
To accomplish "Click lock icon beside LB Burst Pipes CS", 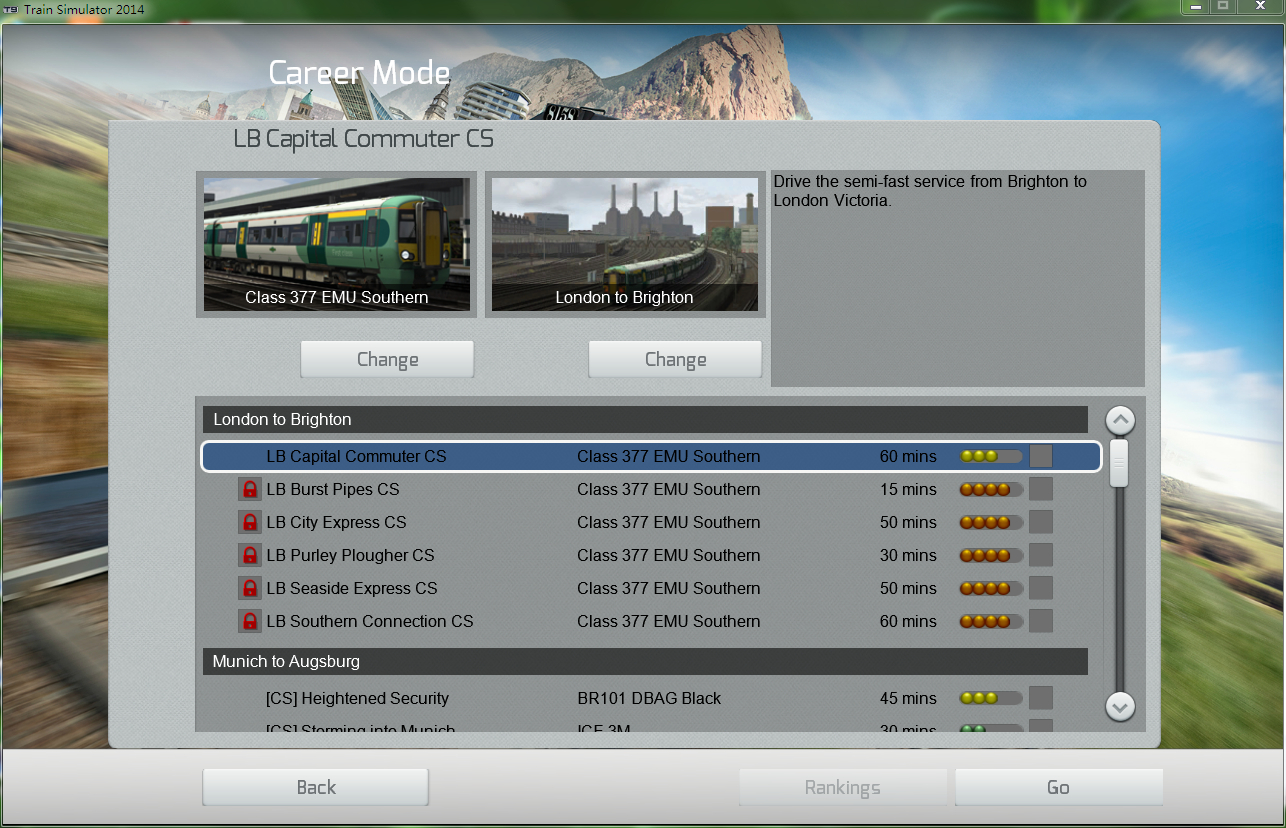I will tap(249, 489).
